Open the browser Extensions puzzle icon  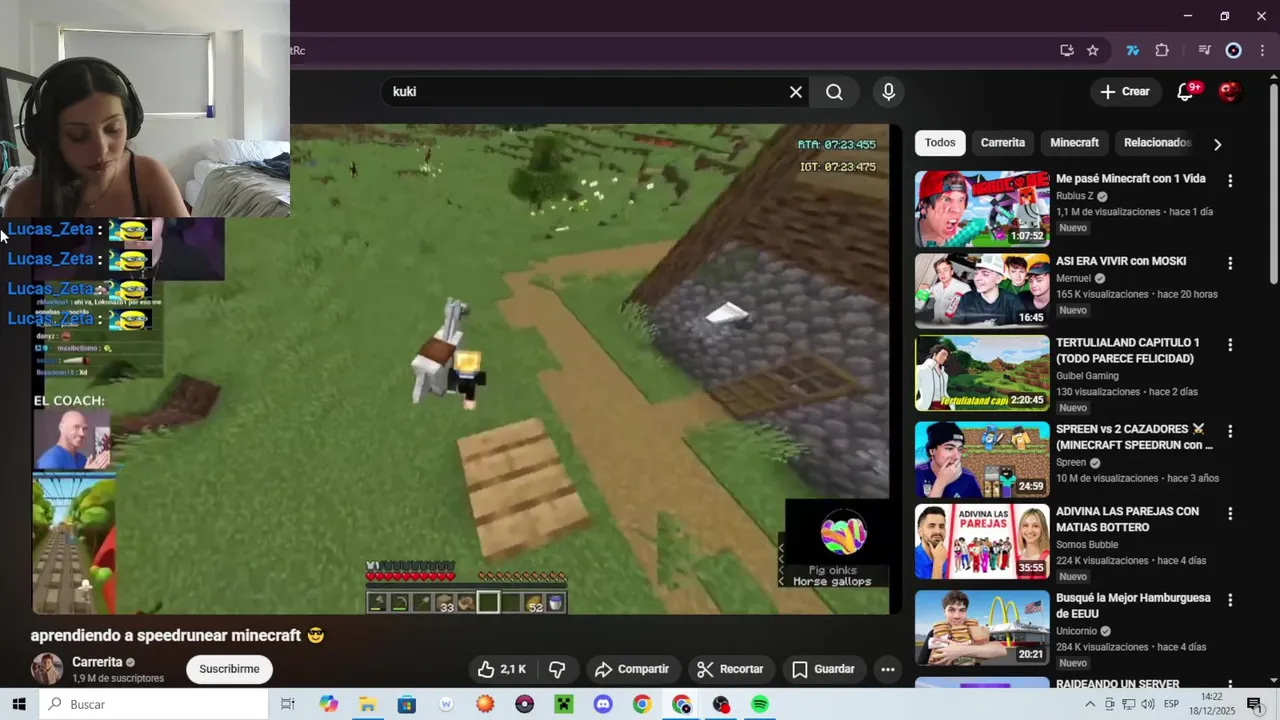(x=1162, y=50)
